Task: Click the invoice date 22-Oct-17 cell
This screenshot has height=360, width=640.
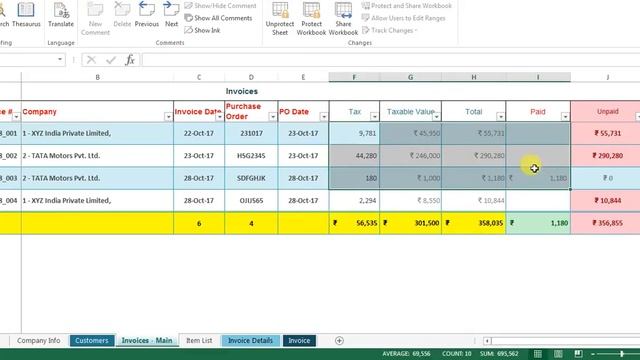Action: coord(199,133)
